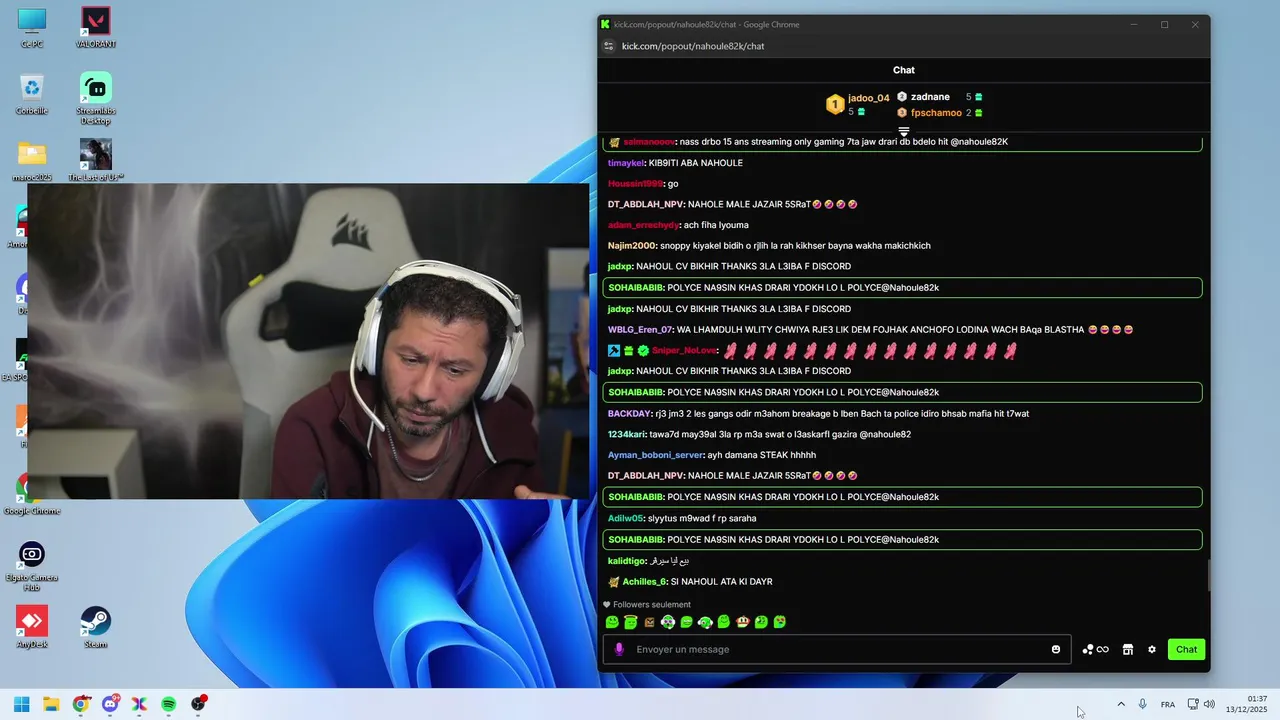1280x720 pixels.
Task: Open username 1234kari in chat
Action: 627,435
